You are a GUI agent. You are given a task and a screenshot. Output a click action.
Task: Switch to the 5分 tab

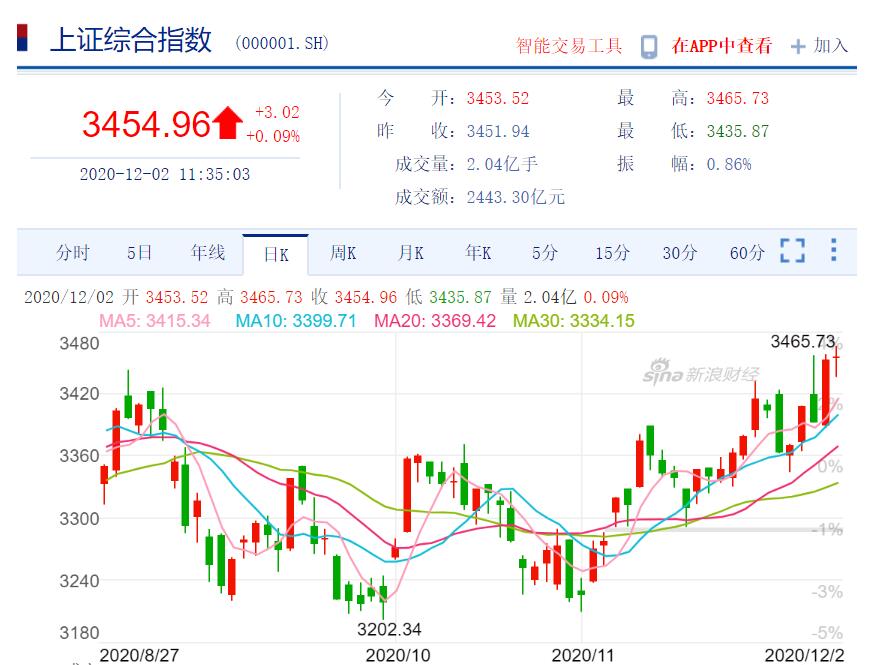tap(545, 253)
